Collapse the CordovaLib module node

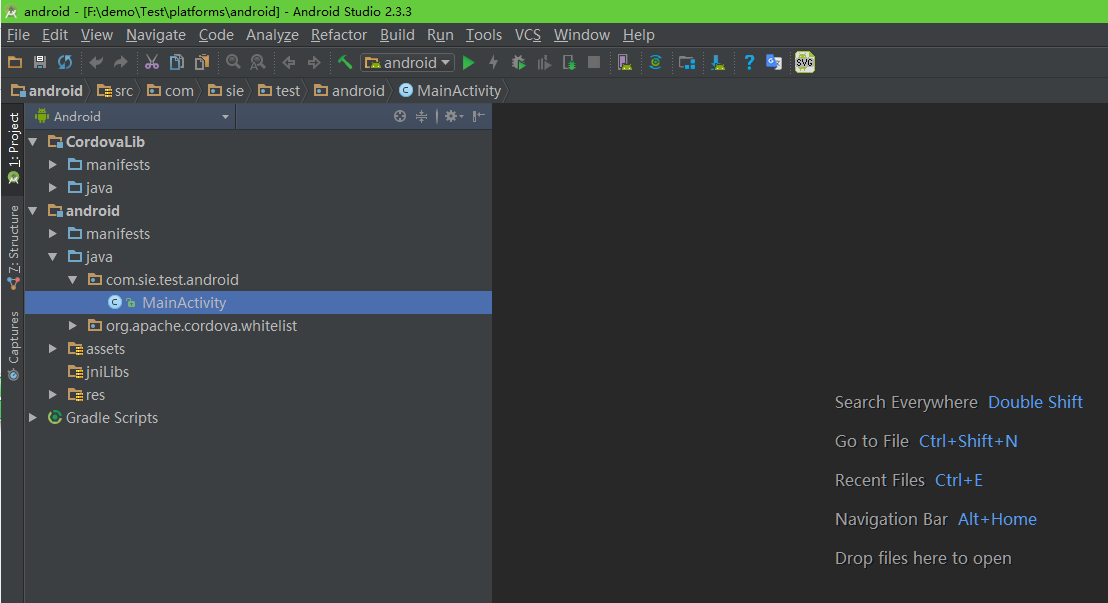tap(33, 142)
